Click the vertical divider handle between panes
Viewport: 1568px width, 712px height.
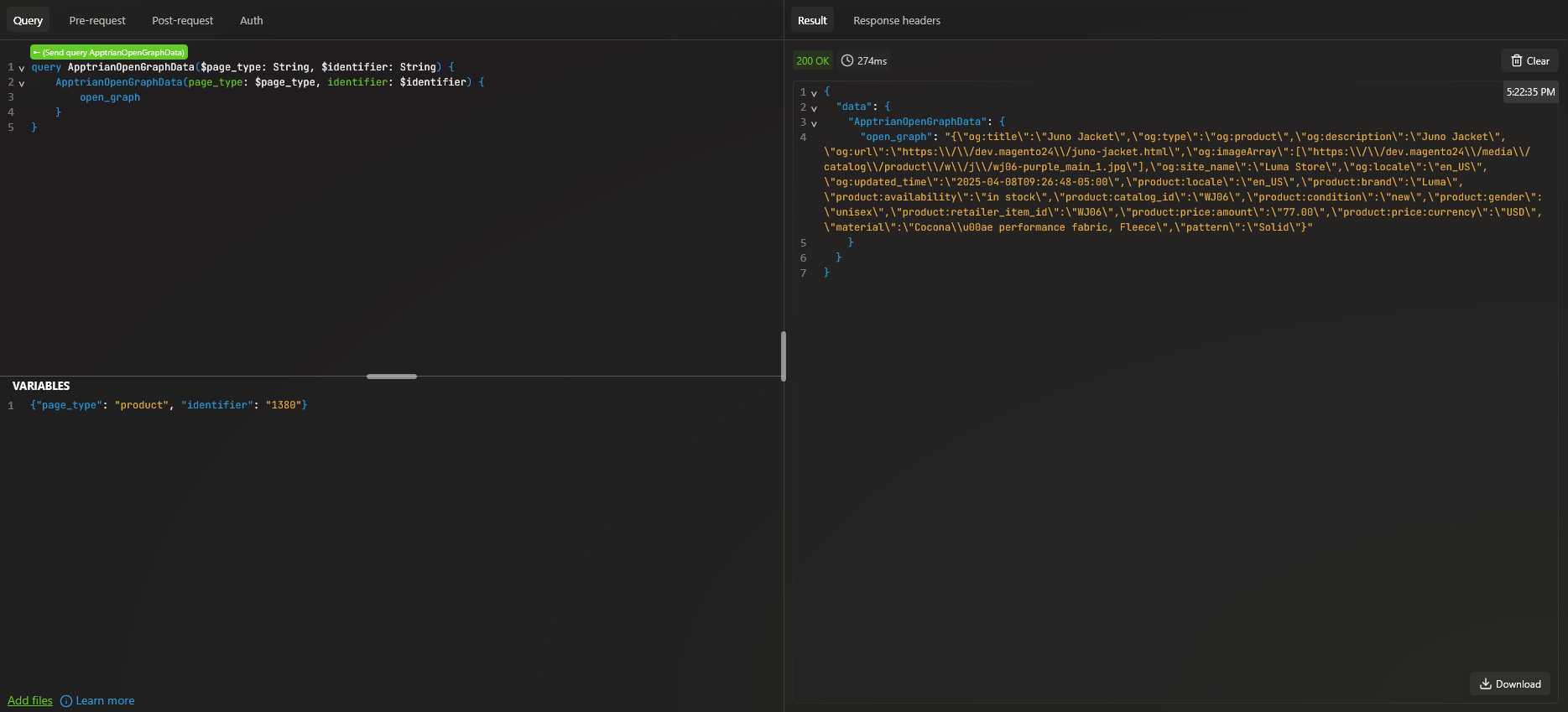[x=784, y=356]
